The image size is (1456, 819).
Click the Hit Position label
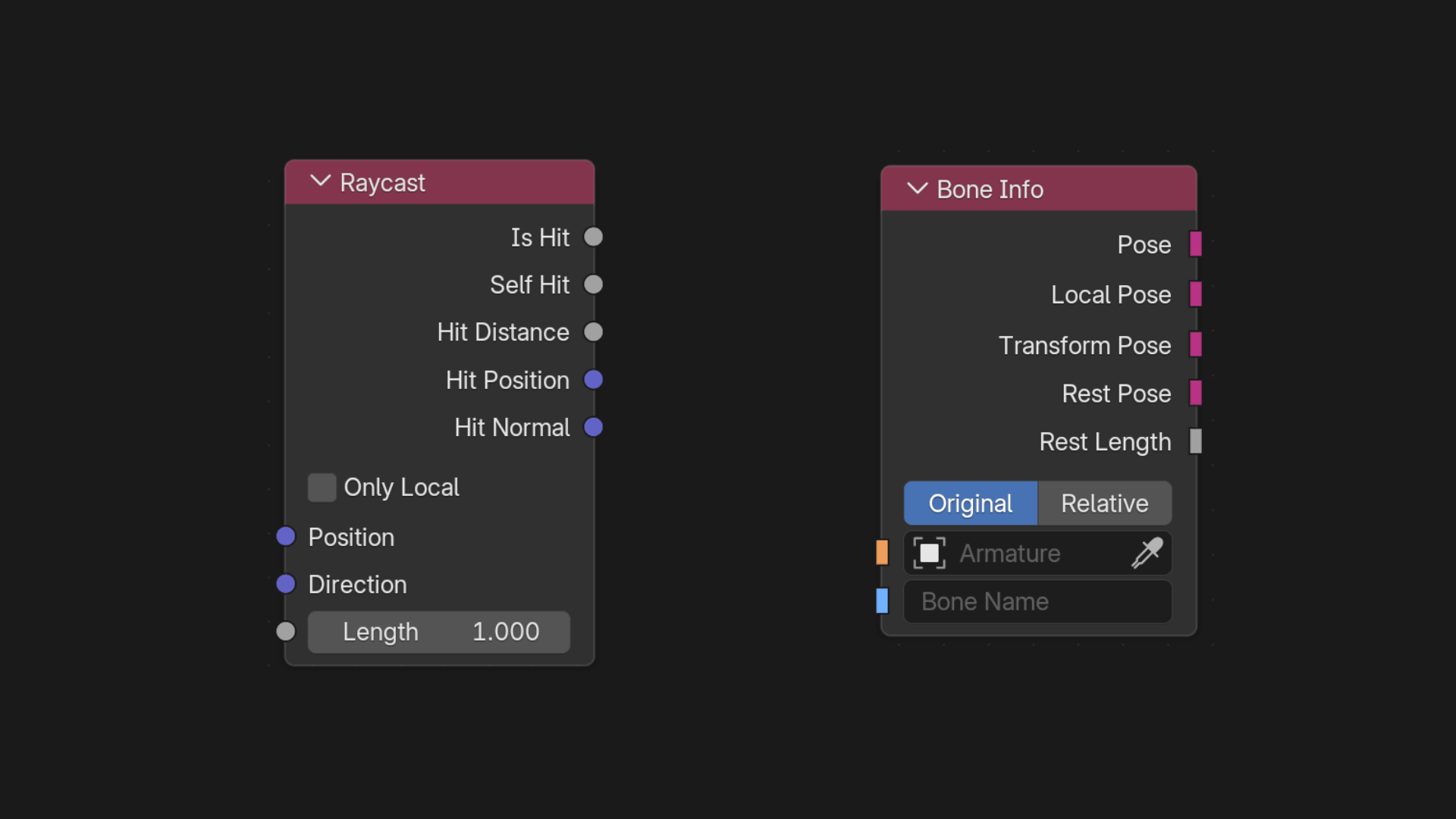coord(507,380)
